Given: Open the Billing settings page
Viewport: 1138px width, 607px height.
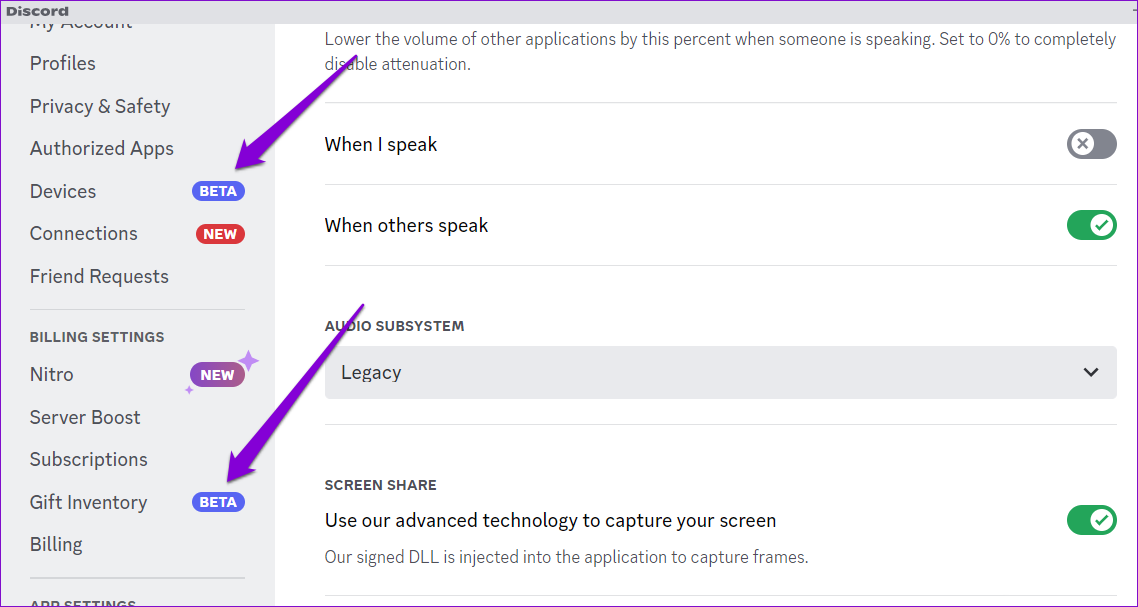Looking at the screenshot, I should coord(56,544).
